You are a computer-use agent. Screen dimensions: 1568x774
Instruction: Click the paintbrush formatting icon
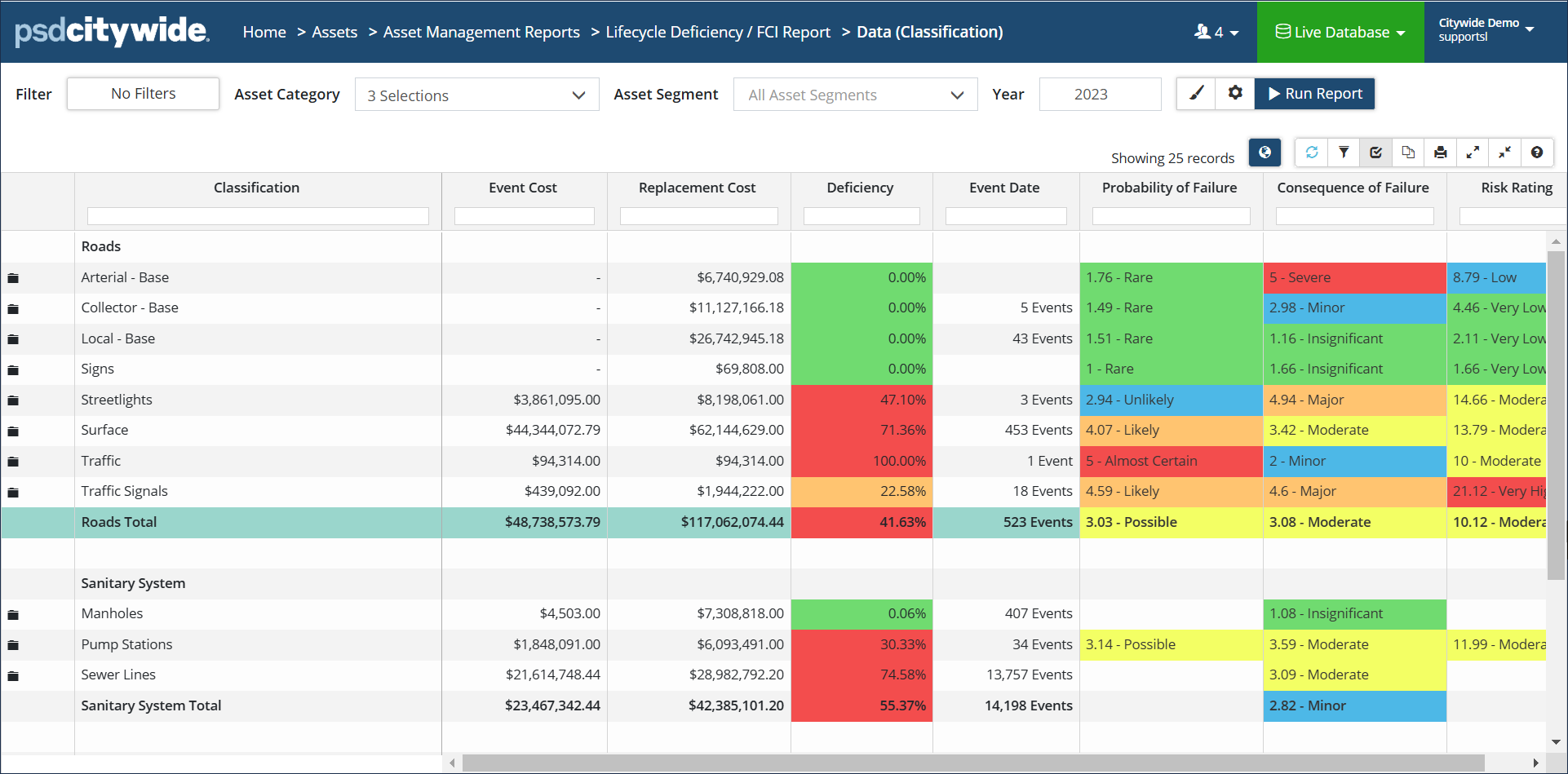1196,94
